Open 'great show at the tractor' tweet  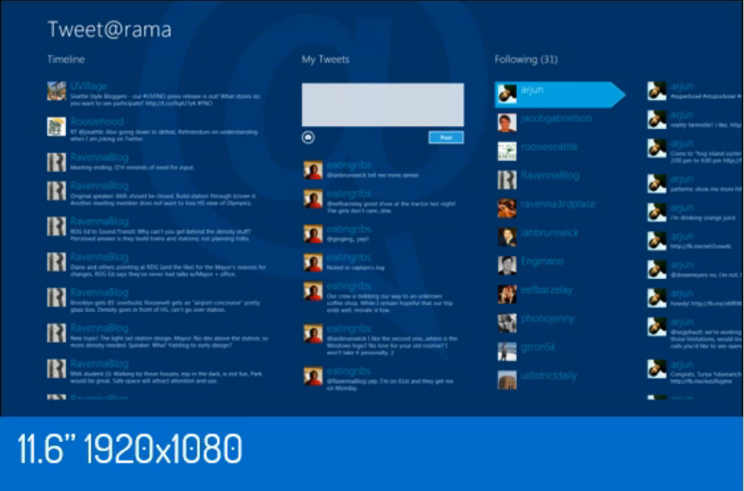click(x=382, y=202)
